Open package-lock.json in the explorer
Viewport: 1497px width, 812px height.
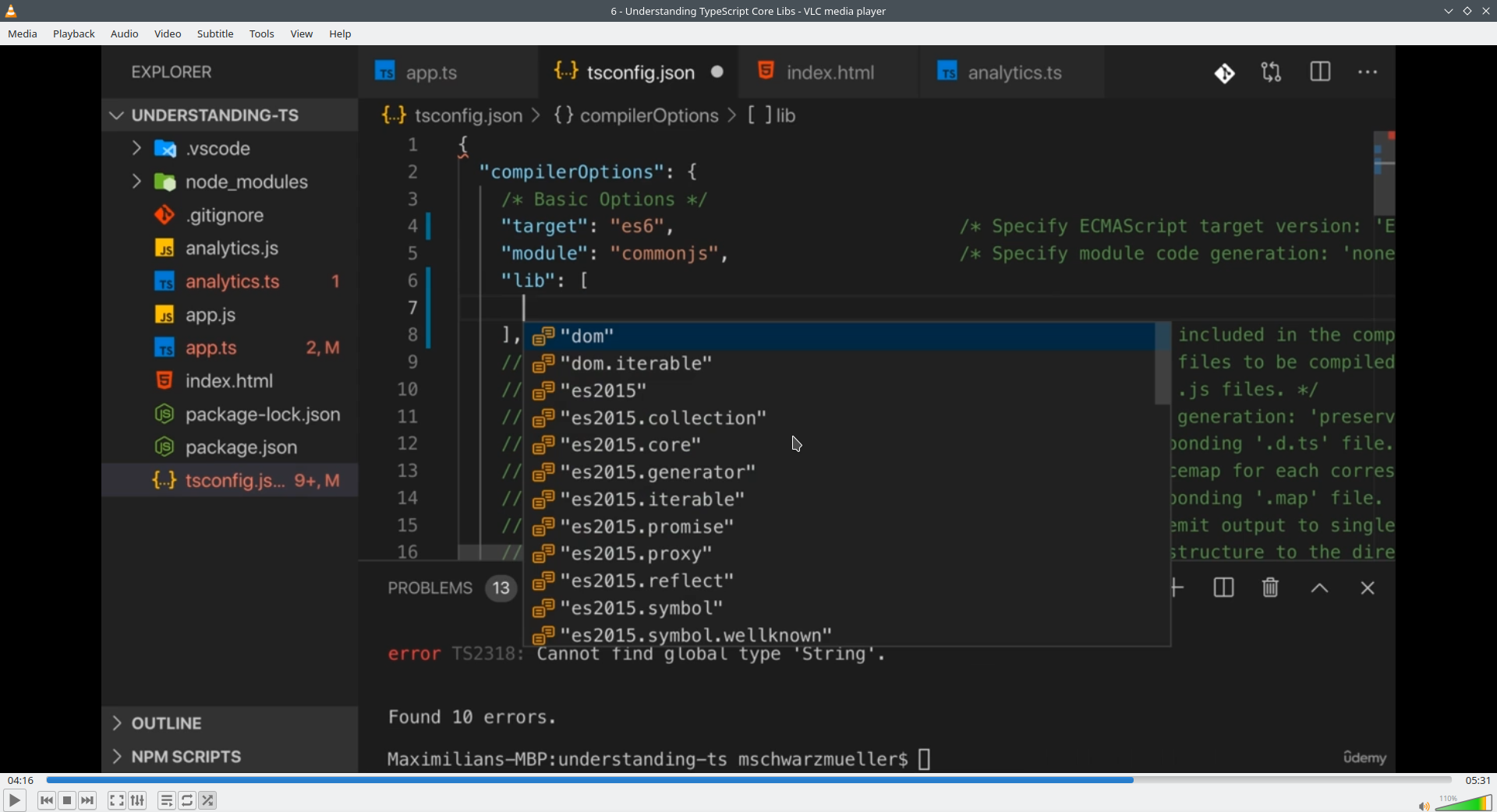229,415
